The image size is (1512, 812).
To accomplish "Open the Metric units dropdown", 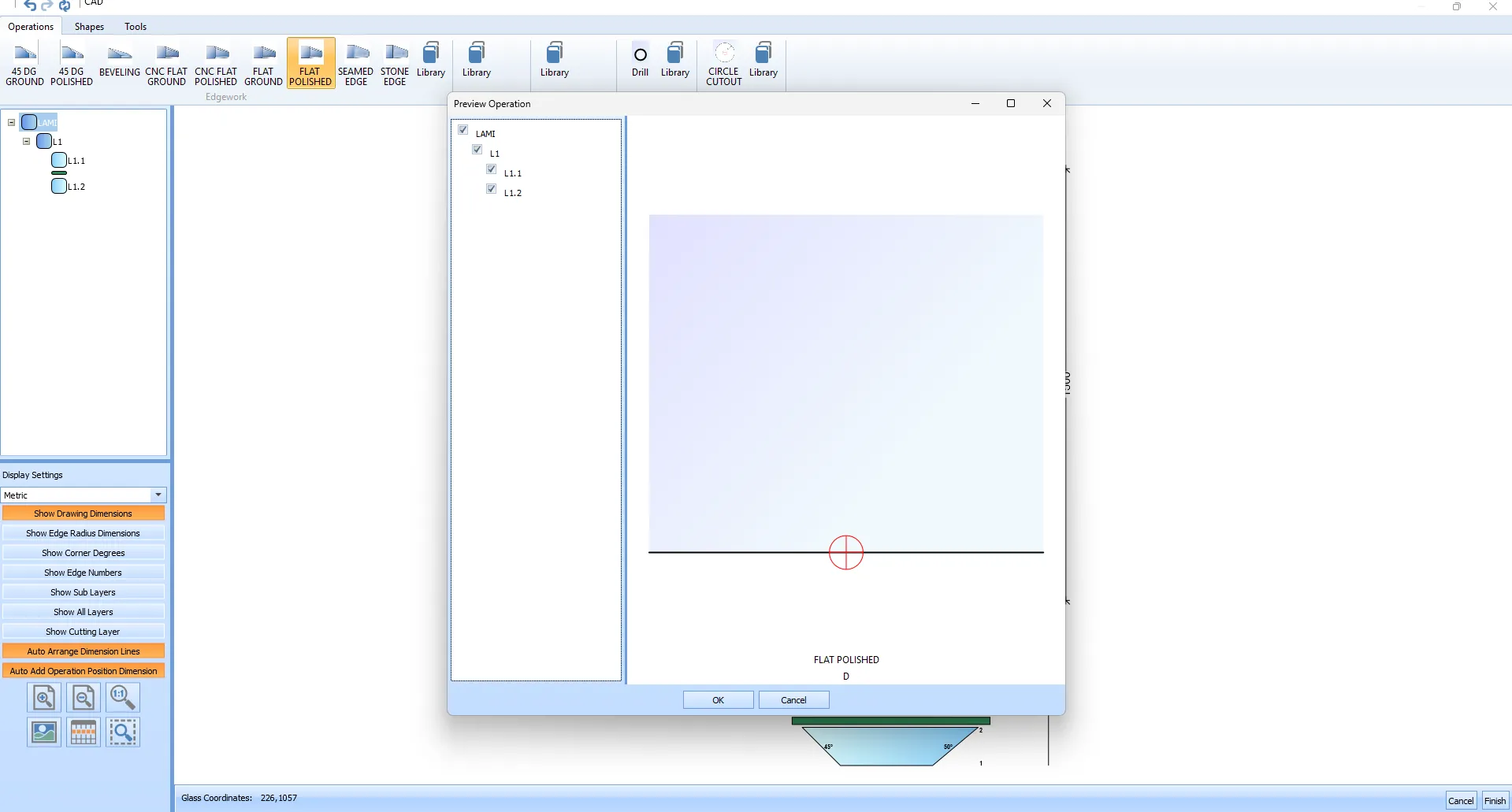I will [x=158, y=495].
